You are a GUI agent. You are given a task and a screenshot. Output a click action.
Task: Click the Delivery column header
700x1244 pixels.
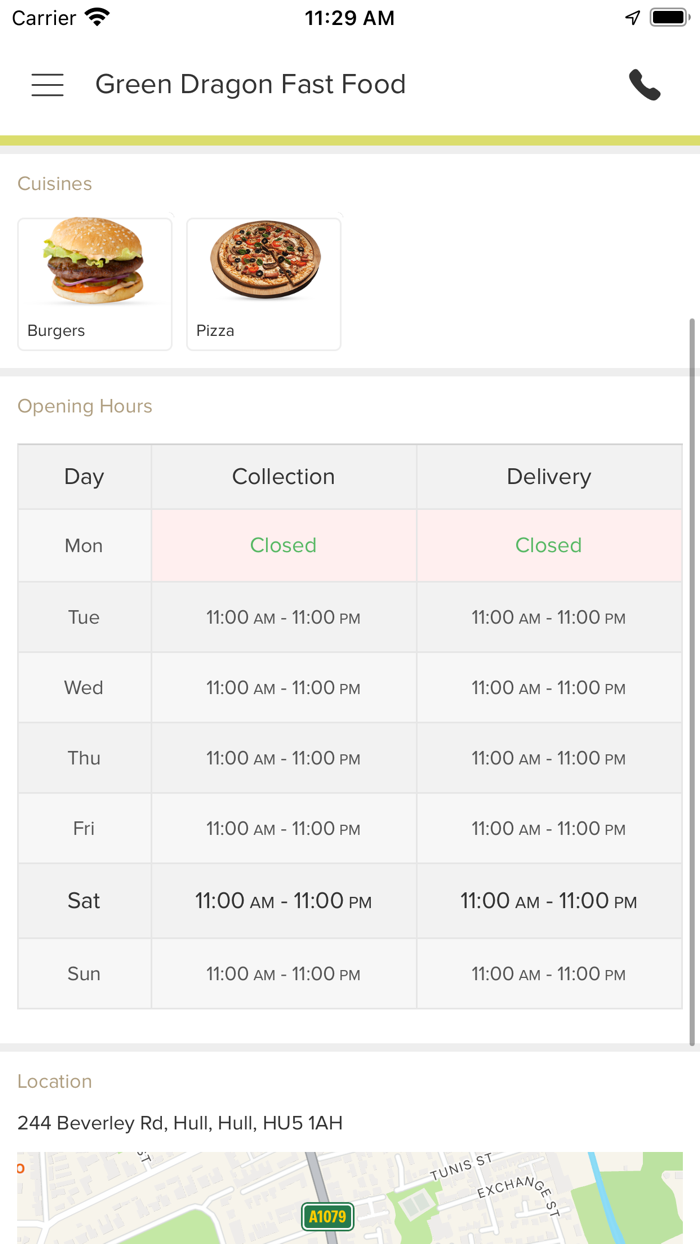549,477
